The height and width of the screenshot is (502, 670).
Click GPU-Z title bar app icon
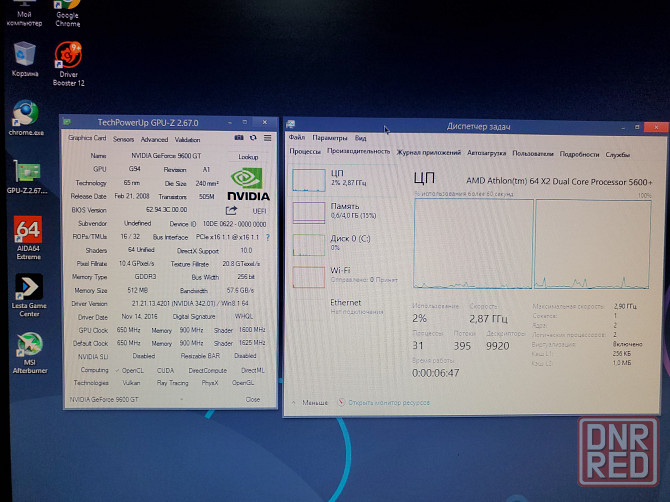(67, 122)
